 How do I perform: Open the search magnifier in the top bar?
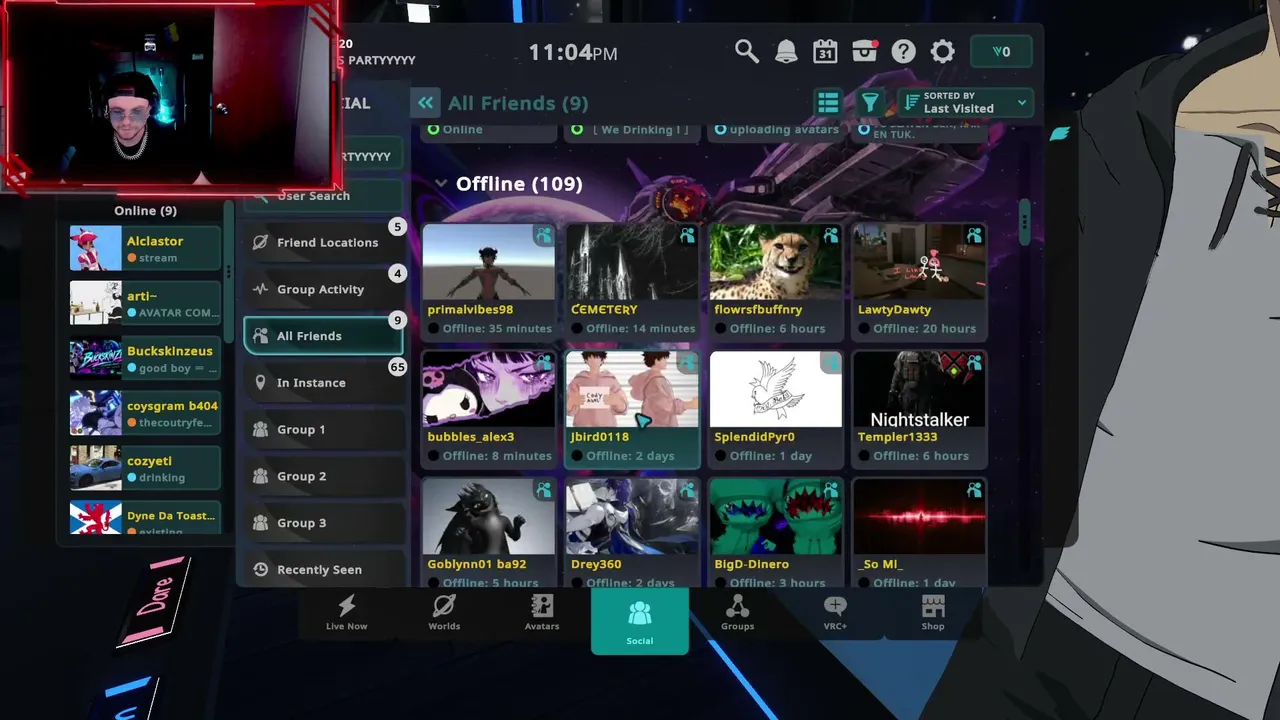pyautogui.click(x=747, y=51)
